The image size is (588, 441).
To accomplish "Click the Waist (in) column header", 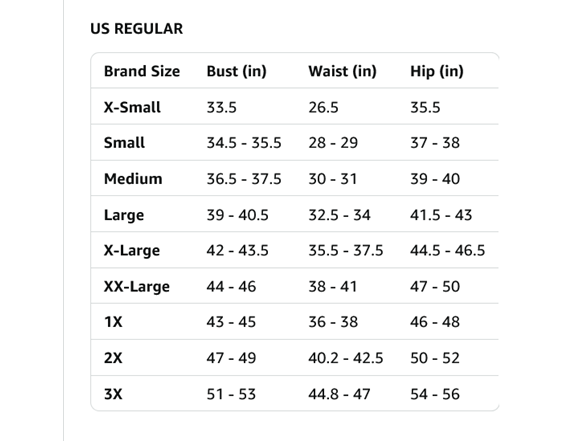I will pos(342,71).
